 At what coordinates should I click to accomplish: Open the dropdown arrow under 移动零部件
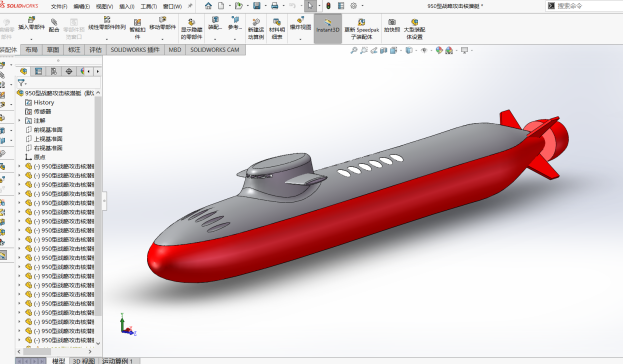(x=162, y=39)
